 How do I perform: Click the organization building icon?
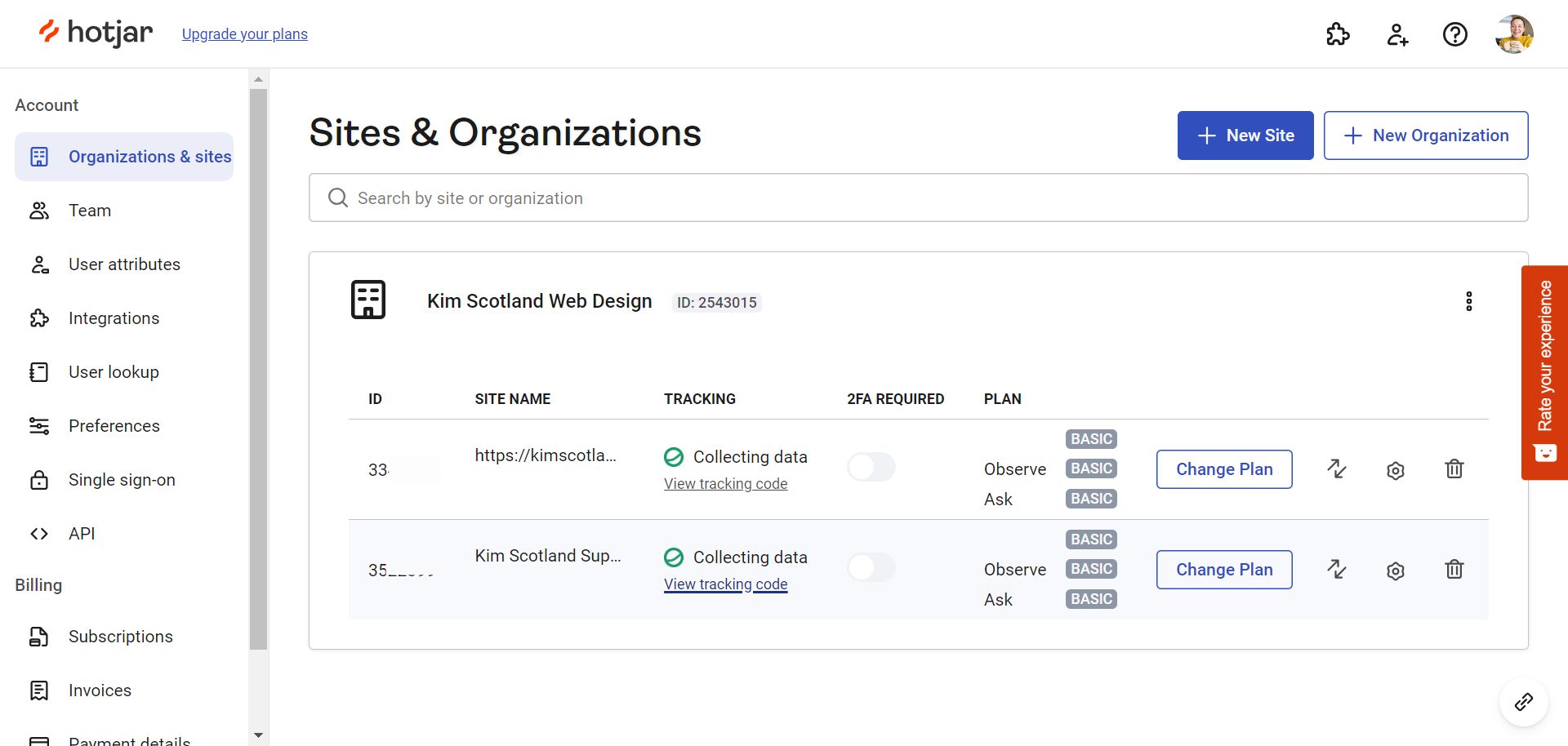coord(368,300)
